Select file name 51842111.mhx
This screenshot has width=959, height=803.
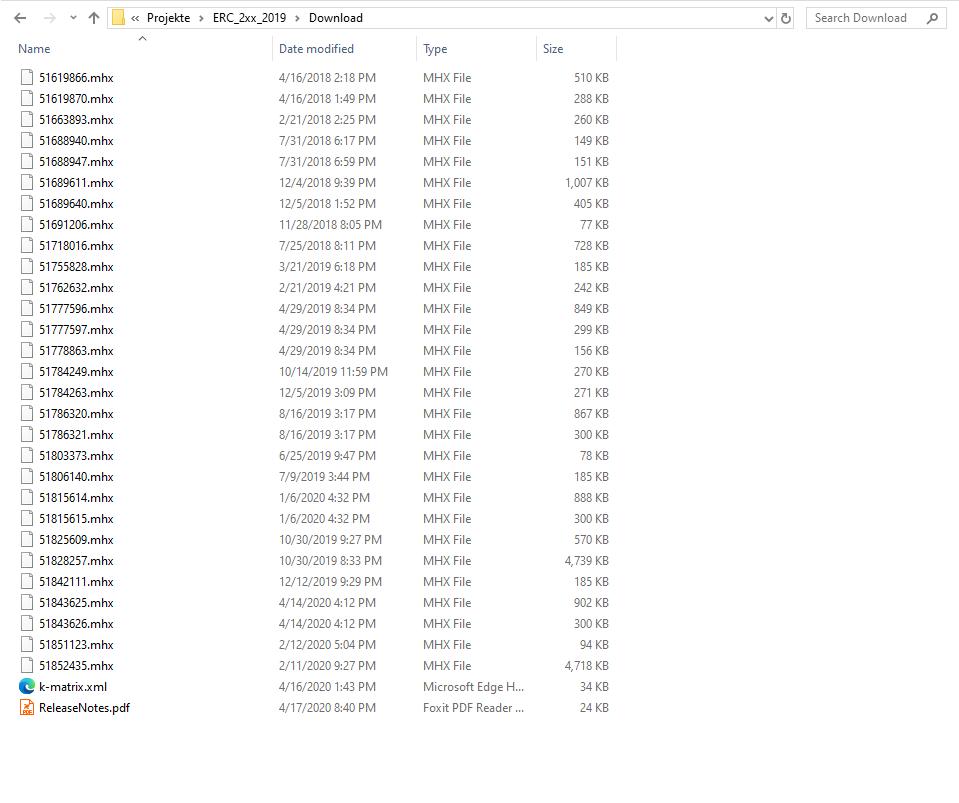(x=76, y=582)
